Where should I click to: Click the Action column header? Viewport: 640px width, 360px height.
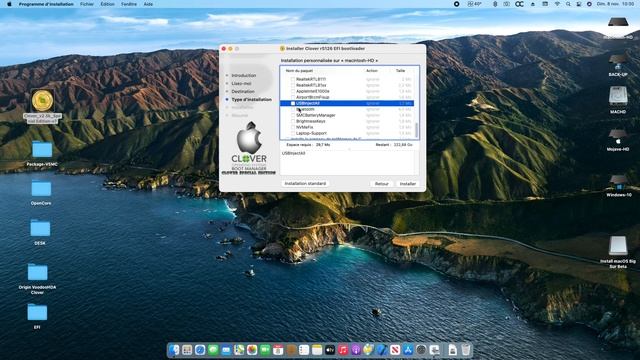(372, 71)
